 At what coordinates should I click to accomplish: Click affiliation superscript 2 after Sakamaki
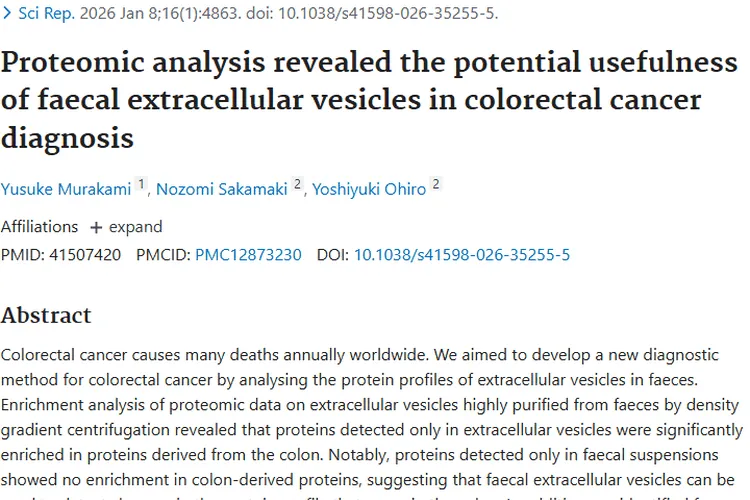pos(297,184)
